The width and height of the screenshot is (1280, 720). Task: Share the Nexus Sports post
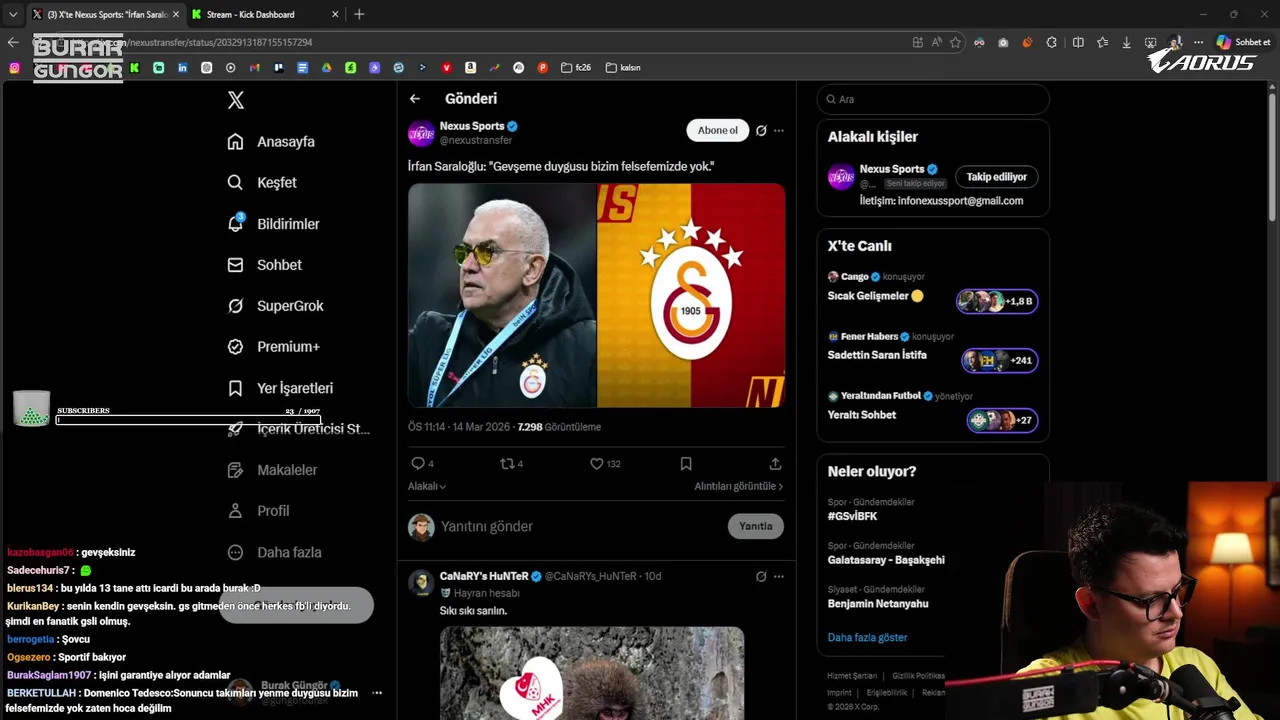click(775, 464)
